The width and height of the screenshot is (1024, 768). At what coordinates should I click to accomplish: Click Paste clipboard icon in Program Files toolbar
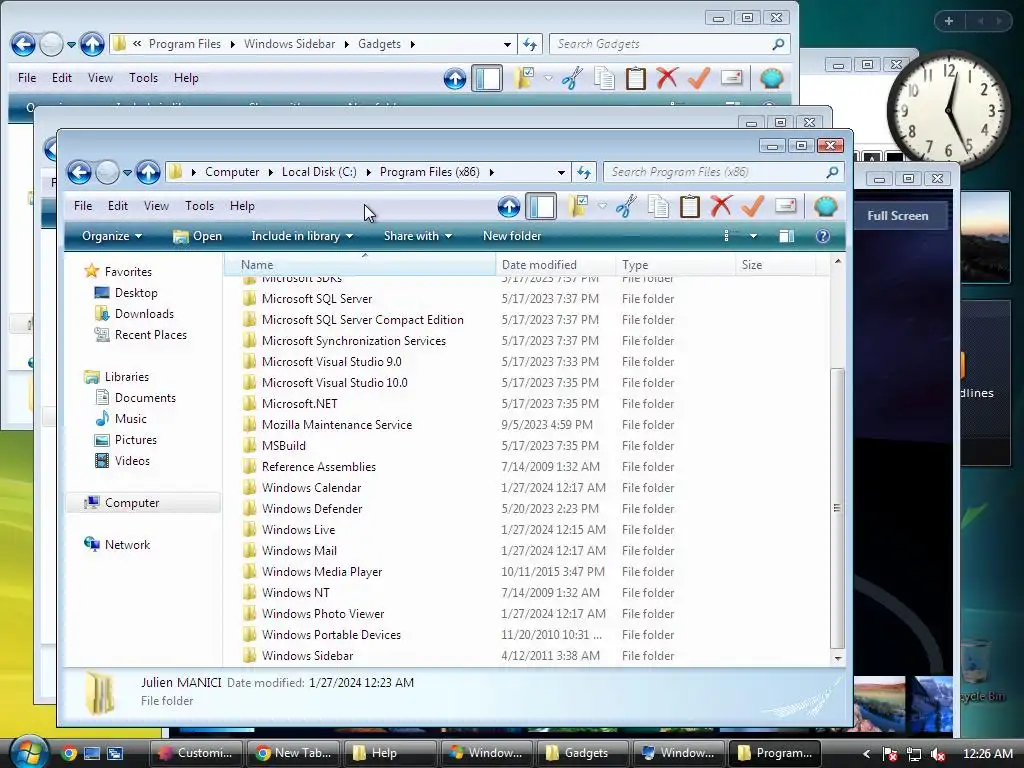(690, 206)
